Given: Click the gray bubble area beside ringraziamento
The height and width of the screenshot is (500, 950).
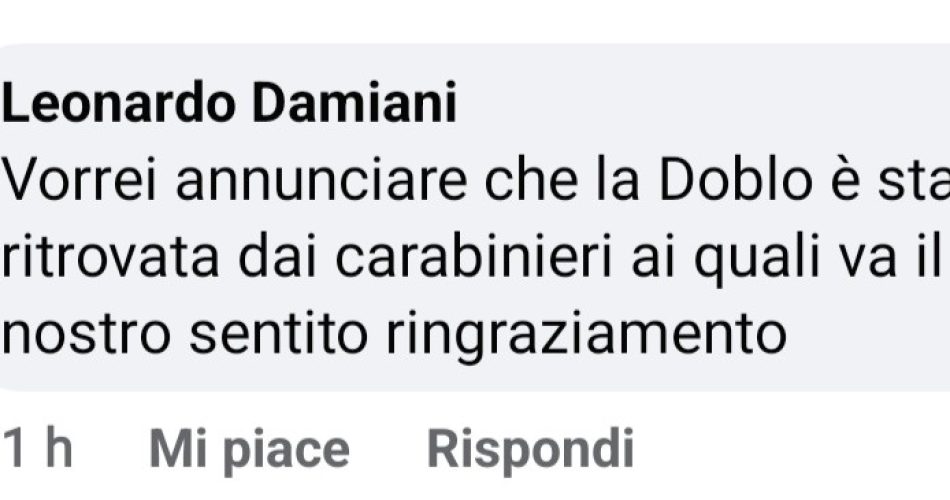Looking at the screenshot, I should pos(866,337).
